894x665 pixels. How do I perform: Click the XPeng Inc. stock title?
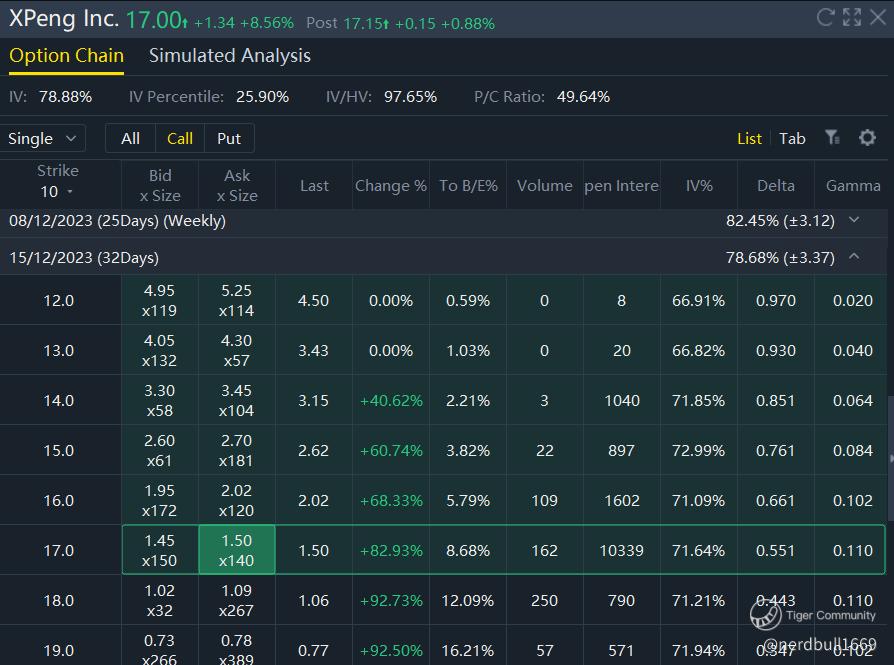point(64,18)
